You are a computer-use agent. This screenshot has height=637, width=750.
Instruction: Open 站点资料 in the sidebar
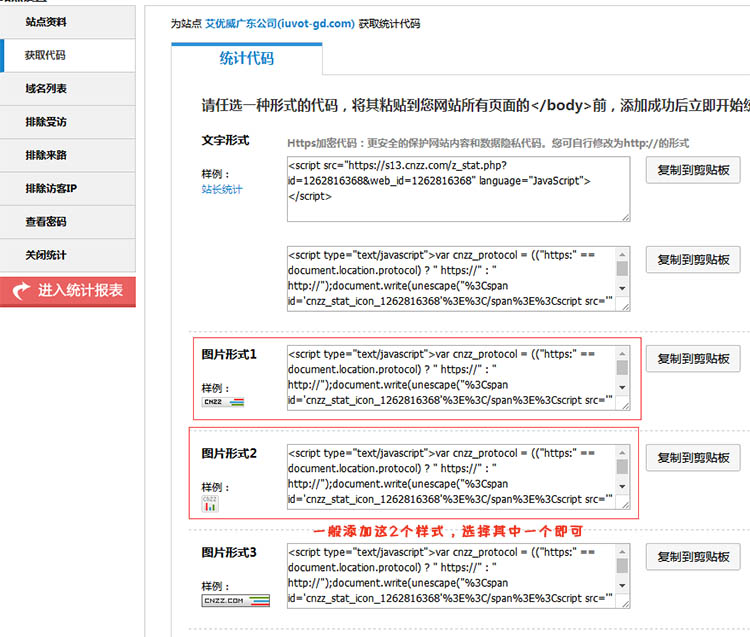[x=68, y=22]
